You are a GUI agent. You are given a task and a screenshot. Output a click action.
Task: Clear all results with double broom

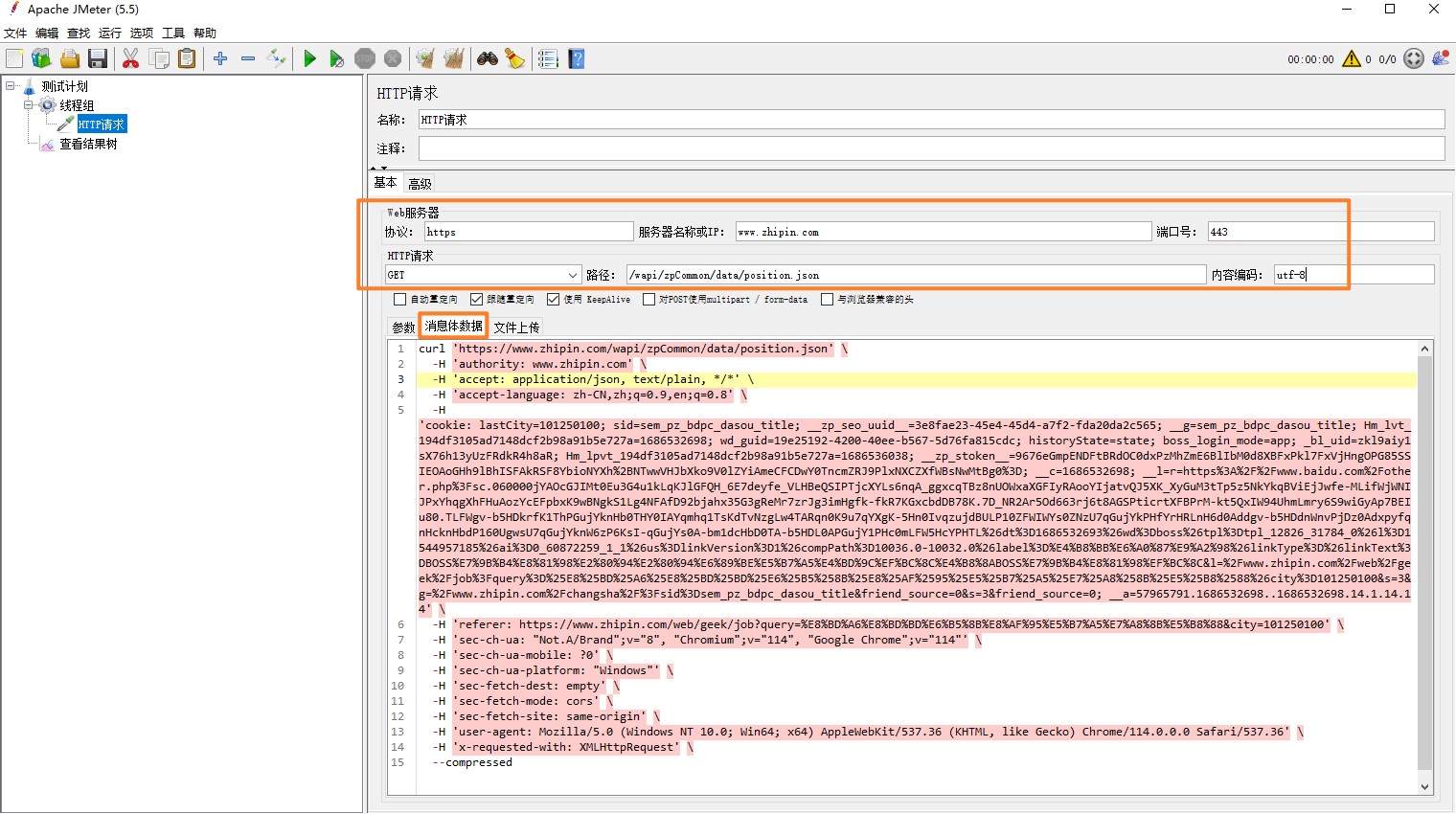[x=454, y=58]
